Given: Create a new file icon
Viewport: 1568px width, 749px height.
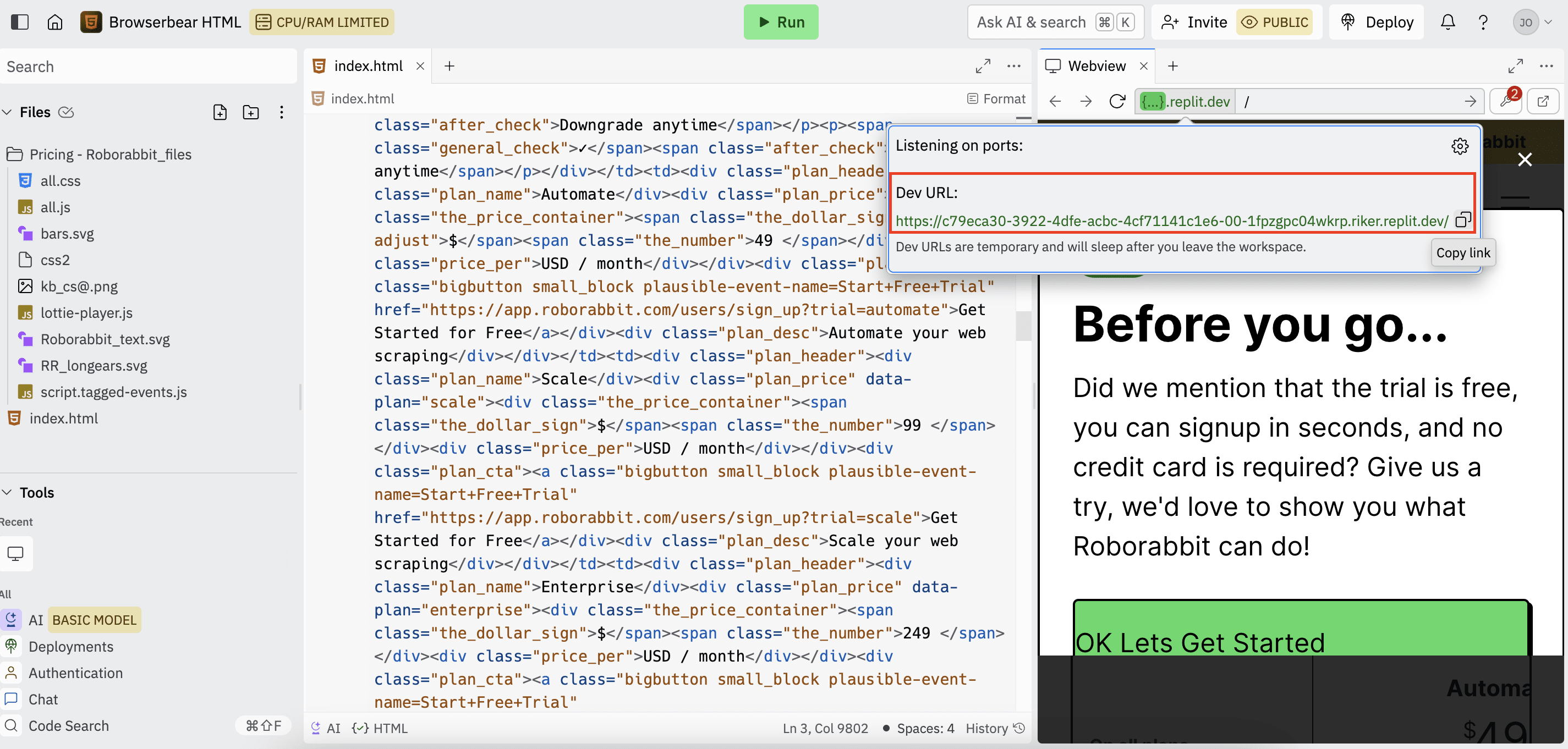Looking at the screenshot, I should [x=220, y=112].
